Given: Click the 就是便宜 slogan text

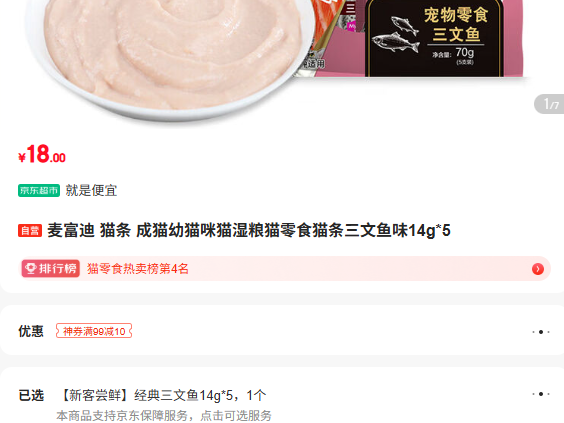Looking at the screenshot, I should (91, 190).
